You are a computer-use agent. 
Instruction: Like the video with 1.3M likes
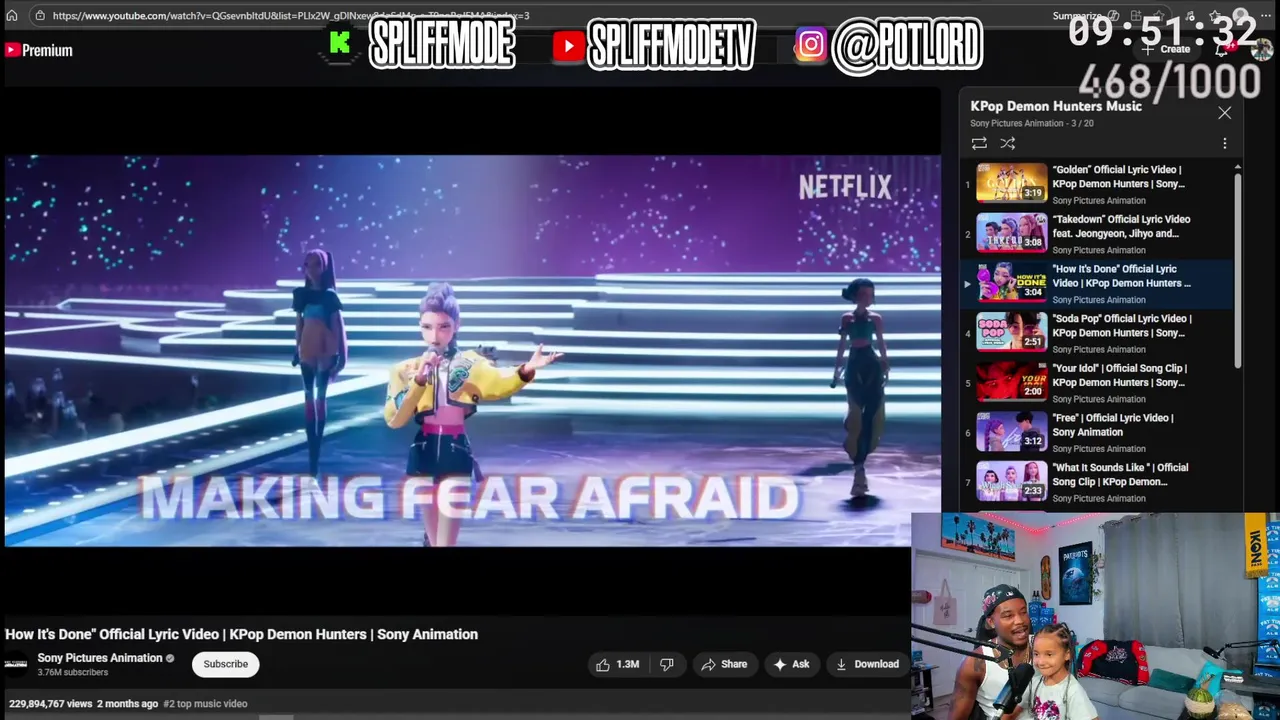[617, 664]
